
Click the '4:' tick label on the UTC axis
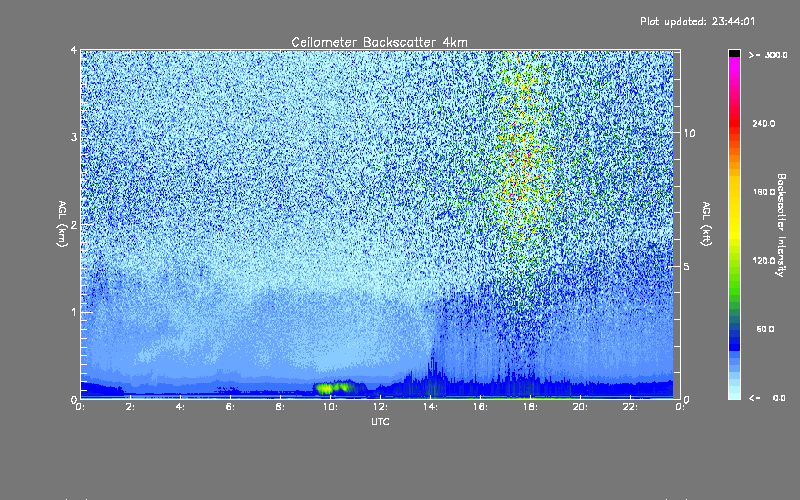coord(180,407)
